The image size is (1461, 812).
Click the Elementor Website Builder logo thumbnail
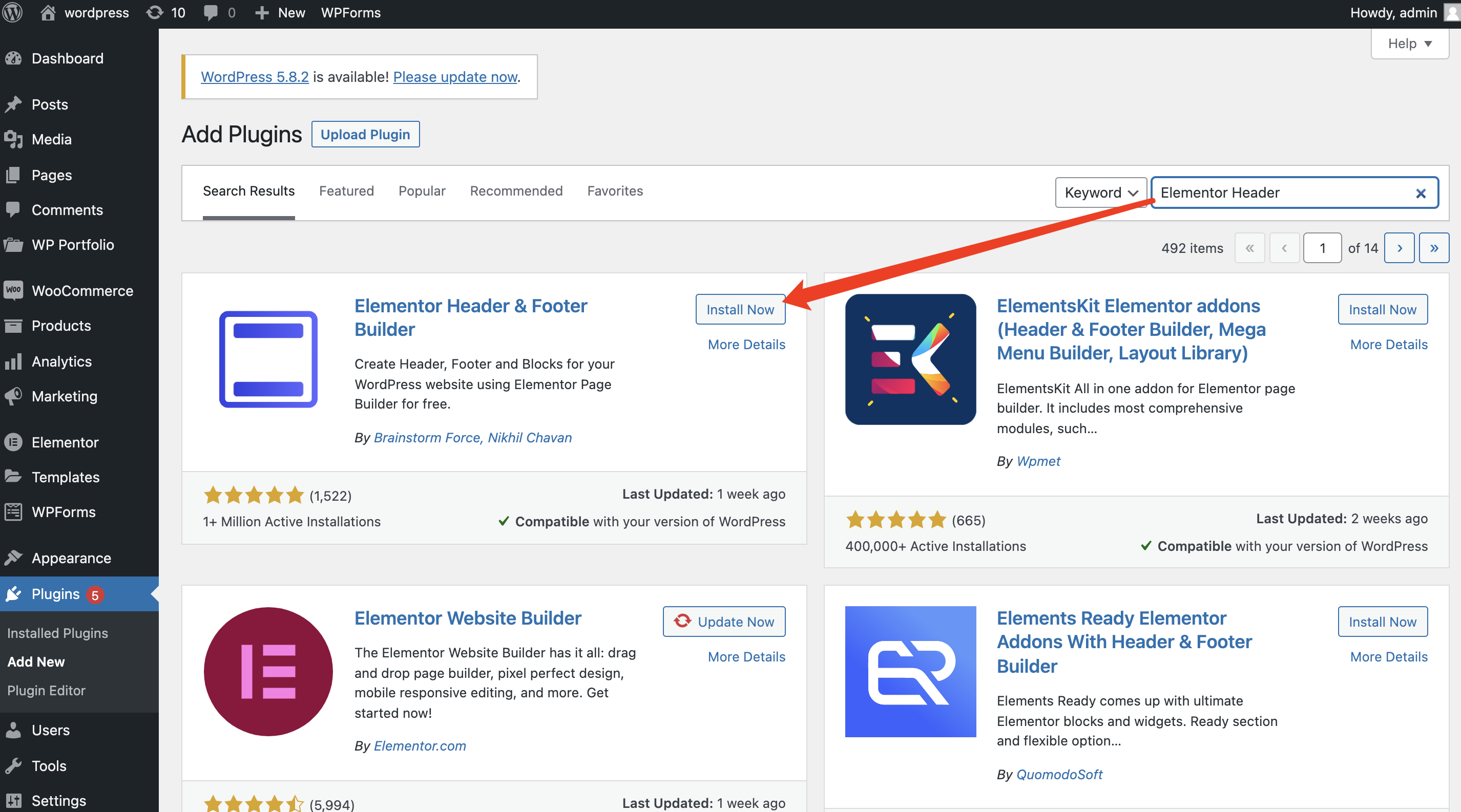[268, 672]
